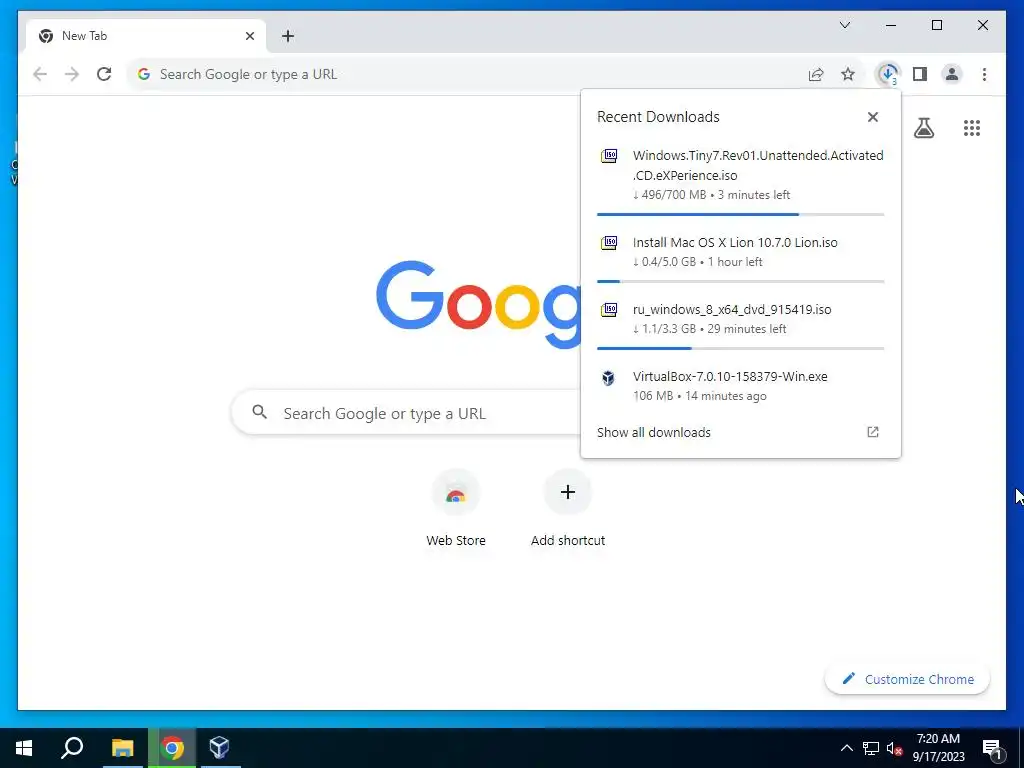Screen dimensions: 1024x768
Task: Click the ISO icon for ru_windows_8 download
Action: tap(609, 310)
